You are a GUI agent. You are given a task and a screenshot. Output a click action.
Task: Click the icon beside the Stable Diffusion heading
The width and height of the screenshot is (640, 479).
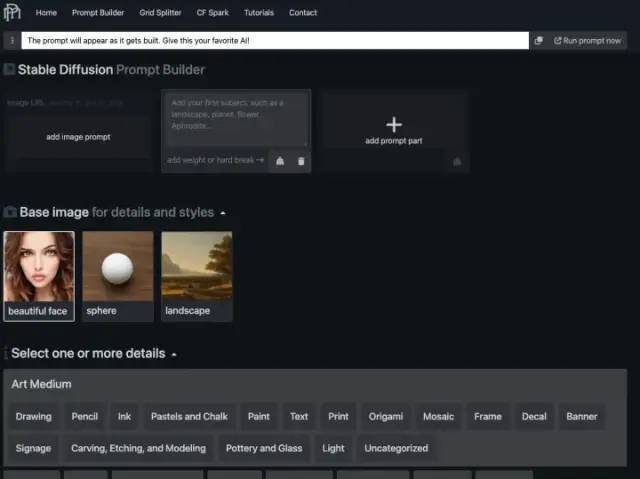coord(9,69)
